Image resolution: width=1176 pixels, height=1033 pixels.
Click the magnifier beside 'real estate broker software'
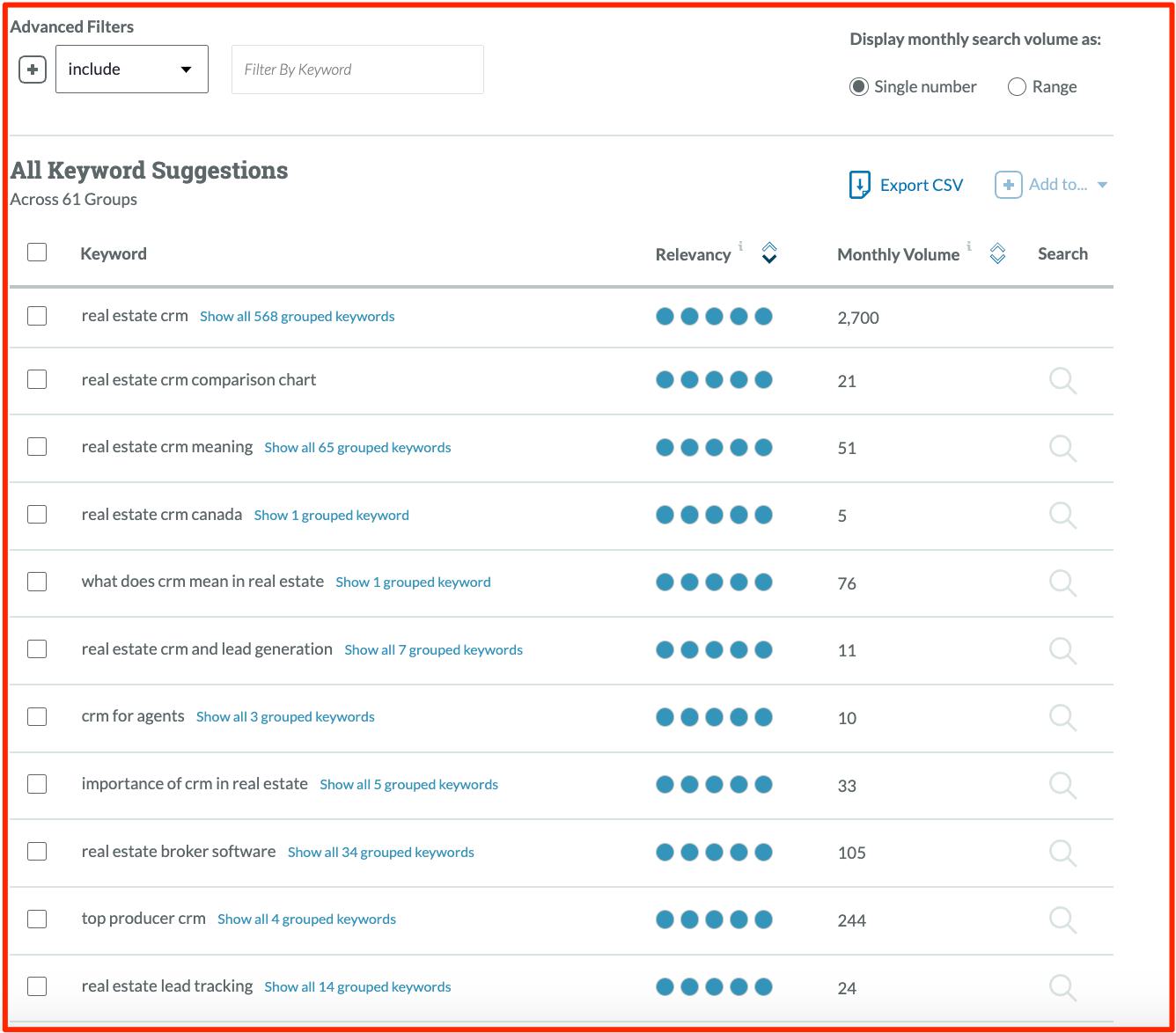coord(1062,853)
